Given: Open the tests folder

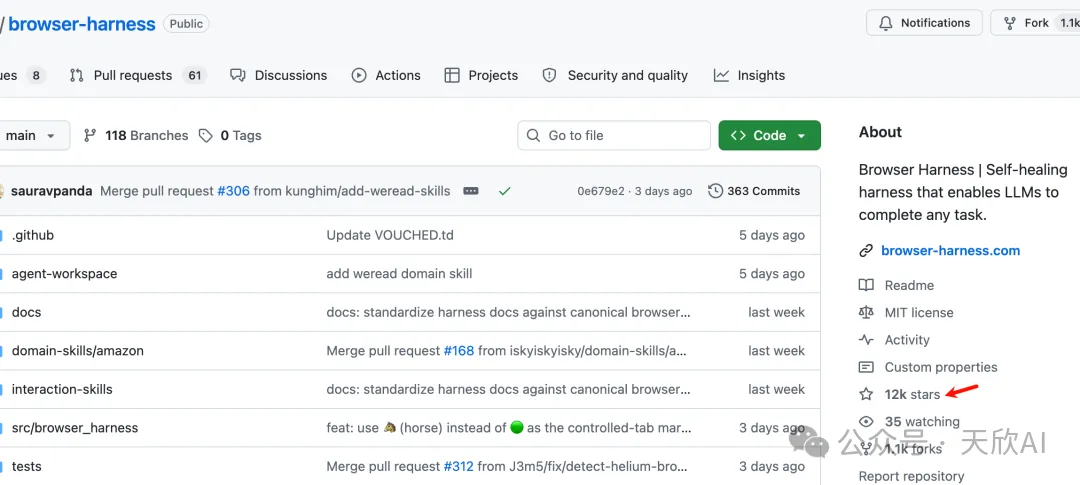Looking at the screenshot, I should 26,466.
